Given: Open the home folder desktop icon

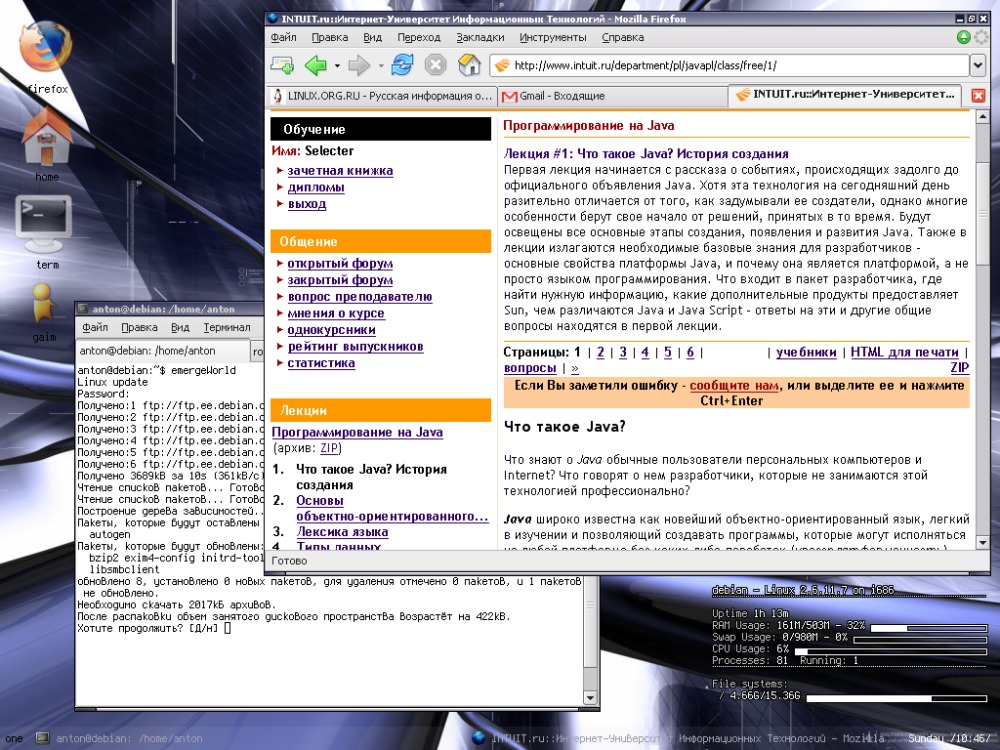Looking at the screenshot, I should point(46,136).
